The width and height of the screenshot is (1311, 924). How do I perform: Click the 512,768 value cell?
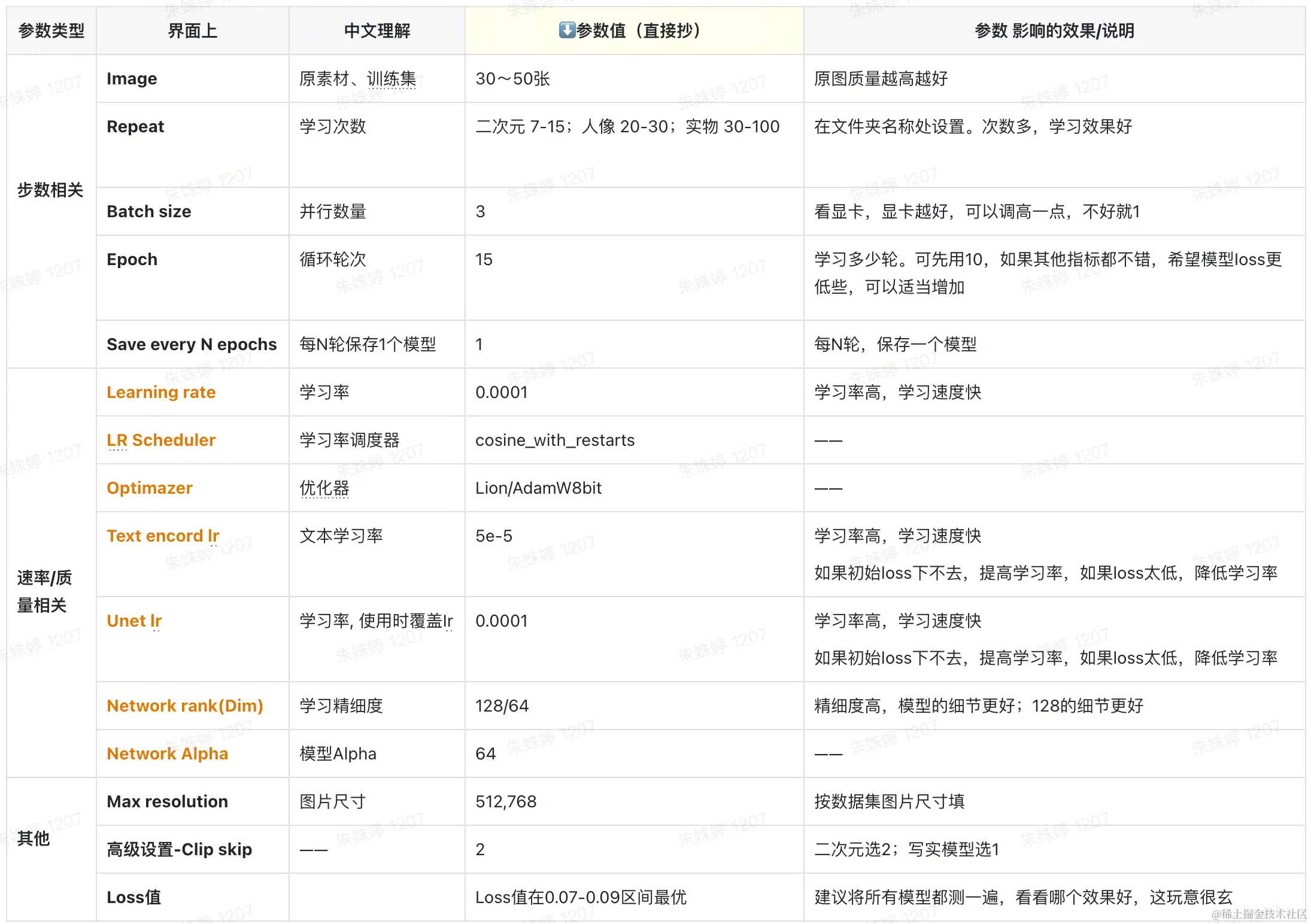pyautogui.click(x=635, y=801)
